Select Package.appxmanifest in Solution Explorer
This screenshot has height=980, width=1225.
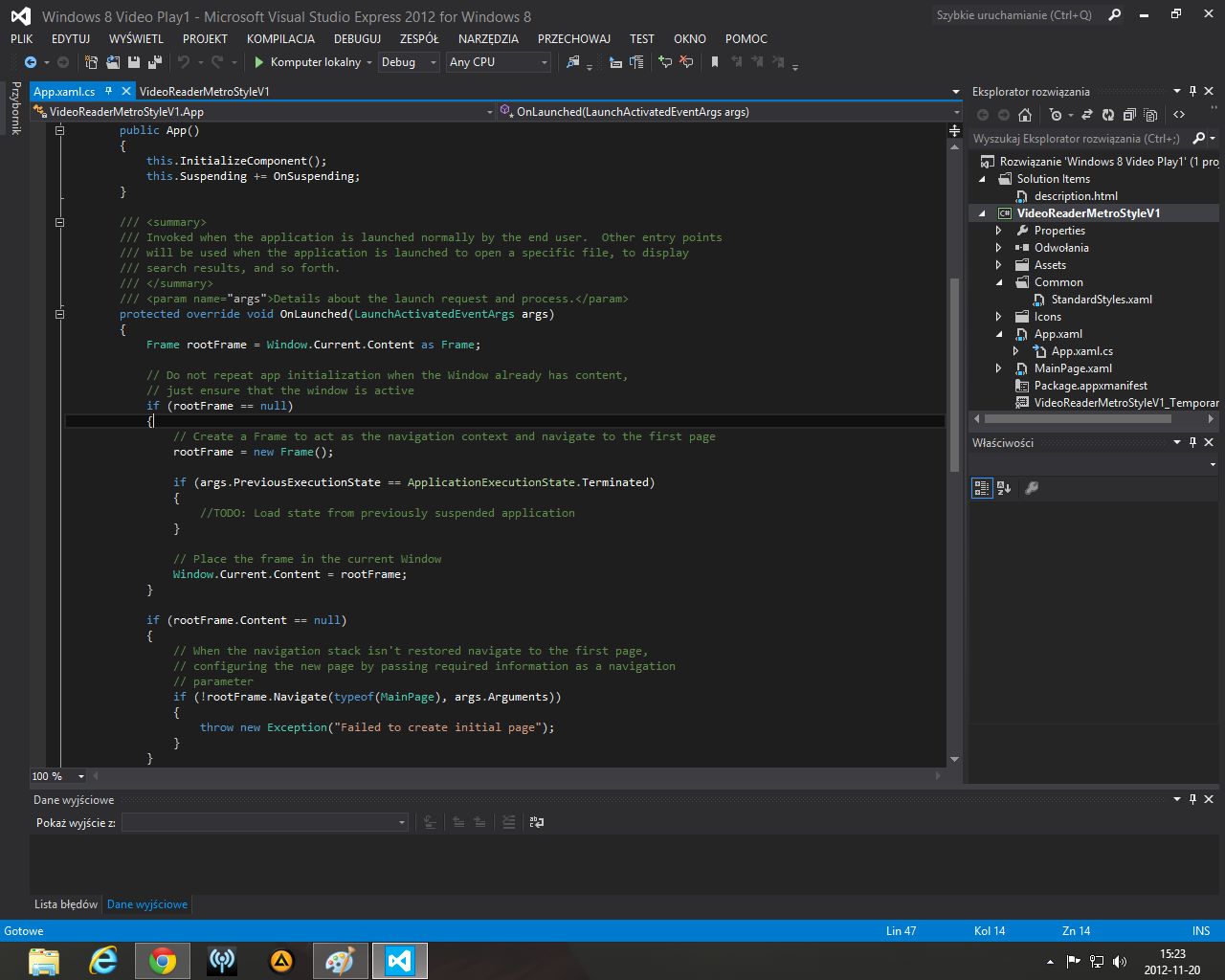[x=1090, y=386]
